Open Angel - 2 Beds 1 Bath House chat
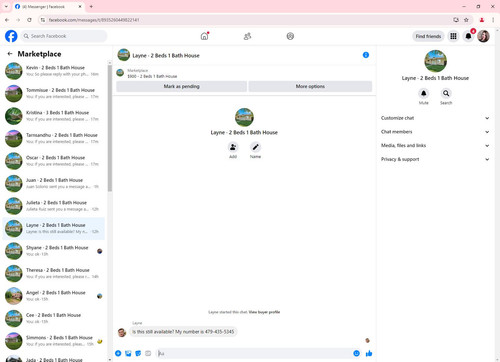Screen dimensions: 500x362 point(54,296)
